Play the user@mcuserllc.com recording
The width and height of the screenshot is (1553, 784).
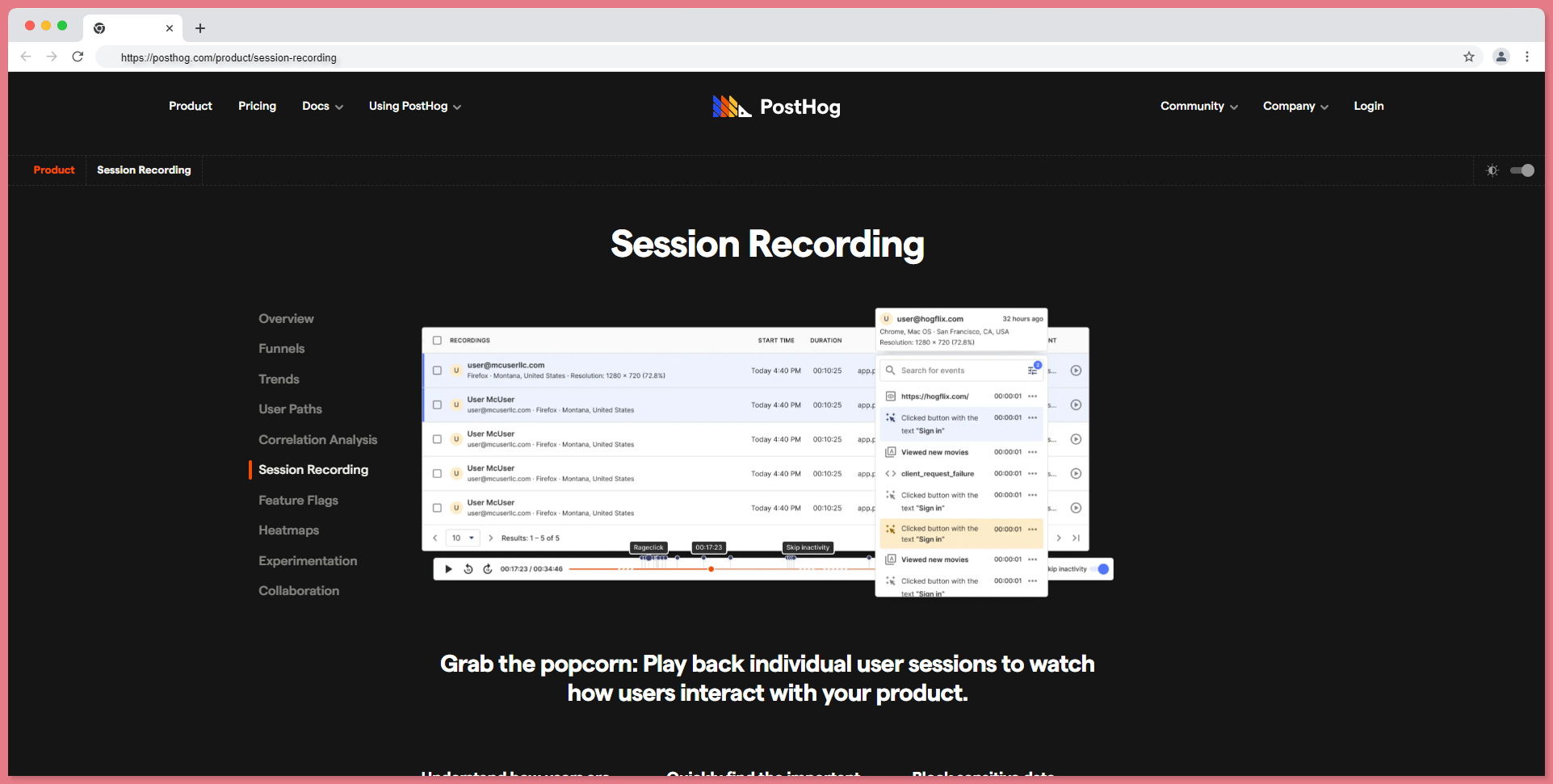[1076, 371]
